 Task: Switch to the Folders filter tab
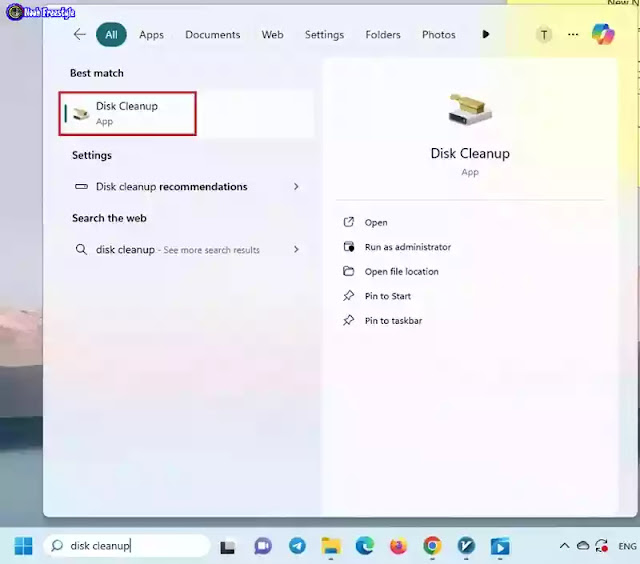point(383,35)
